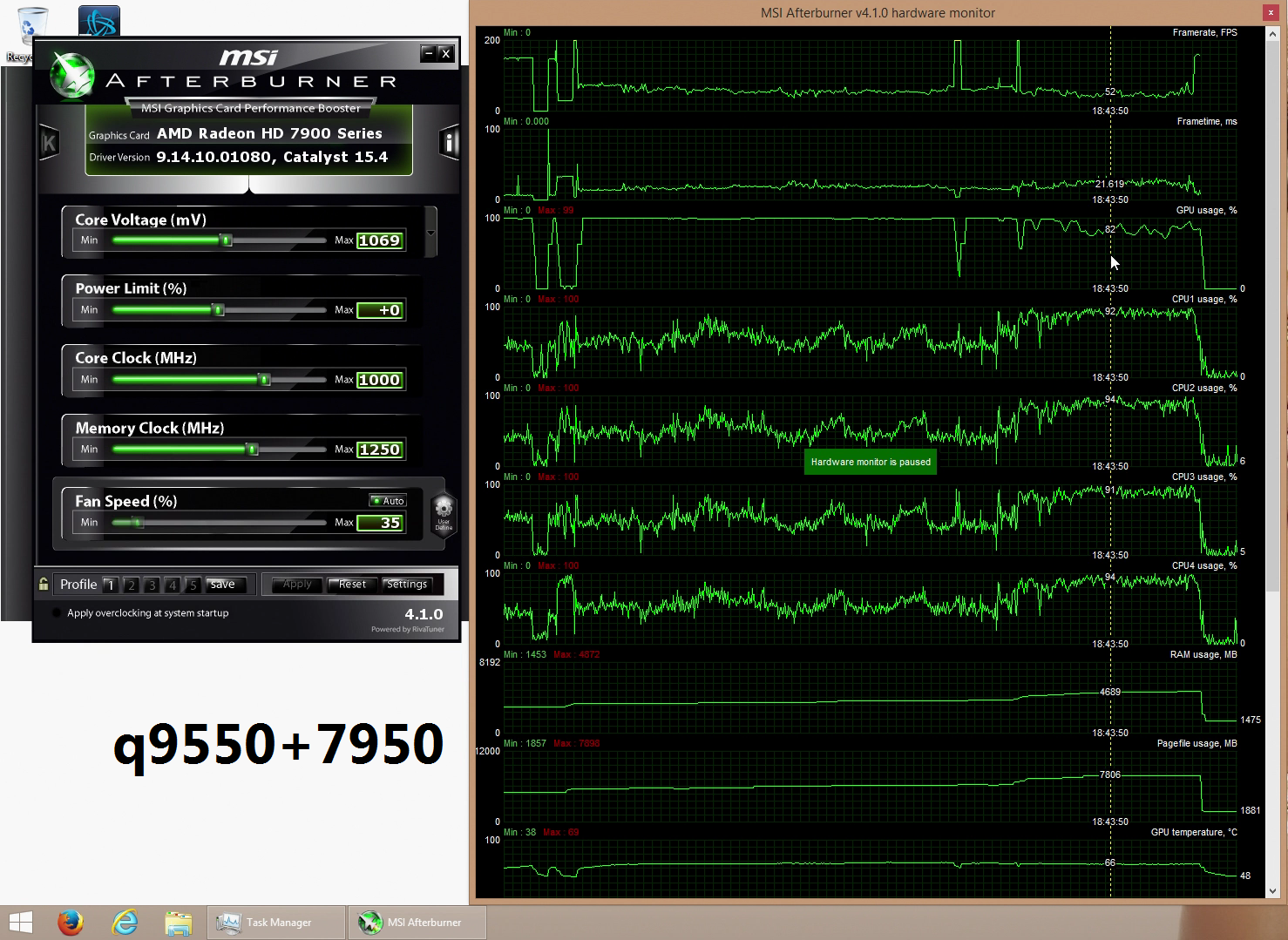Click the 'Framerate, FPS' graph label
The image size is (1288, 940).
click(1204, 32)
